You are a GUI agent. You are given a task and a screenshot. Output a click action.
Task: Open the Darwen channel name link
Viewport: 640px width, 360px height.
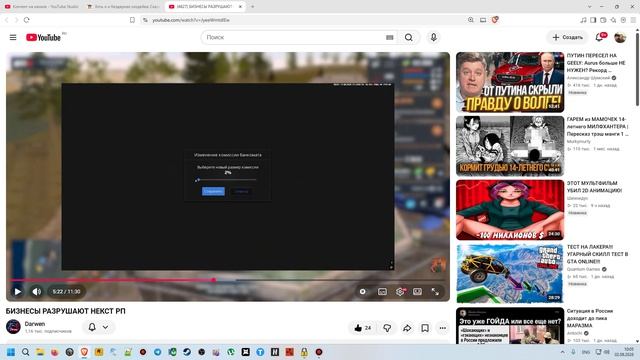(35, 324)
